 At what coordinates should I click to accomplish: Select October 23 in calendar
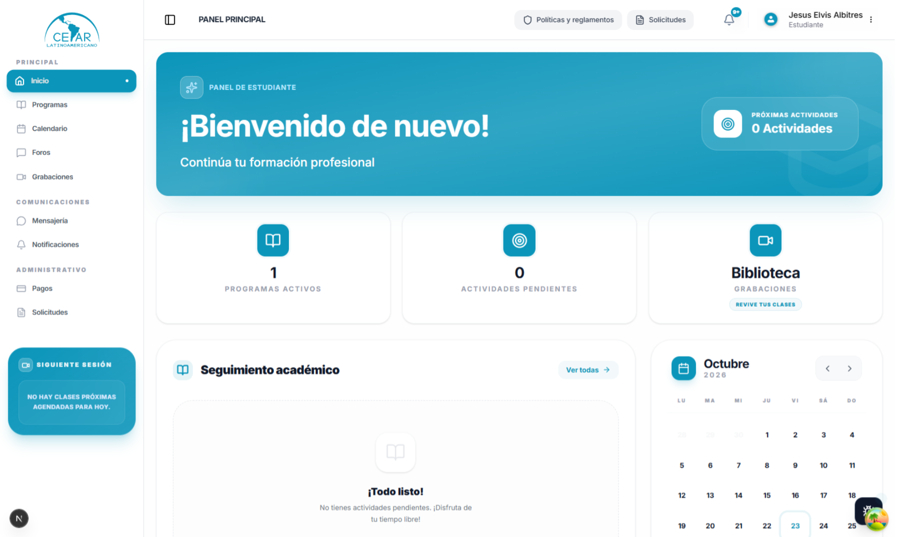tap(795, 526)
